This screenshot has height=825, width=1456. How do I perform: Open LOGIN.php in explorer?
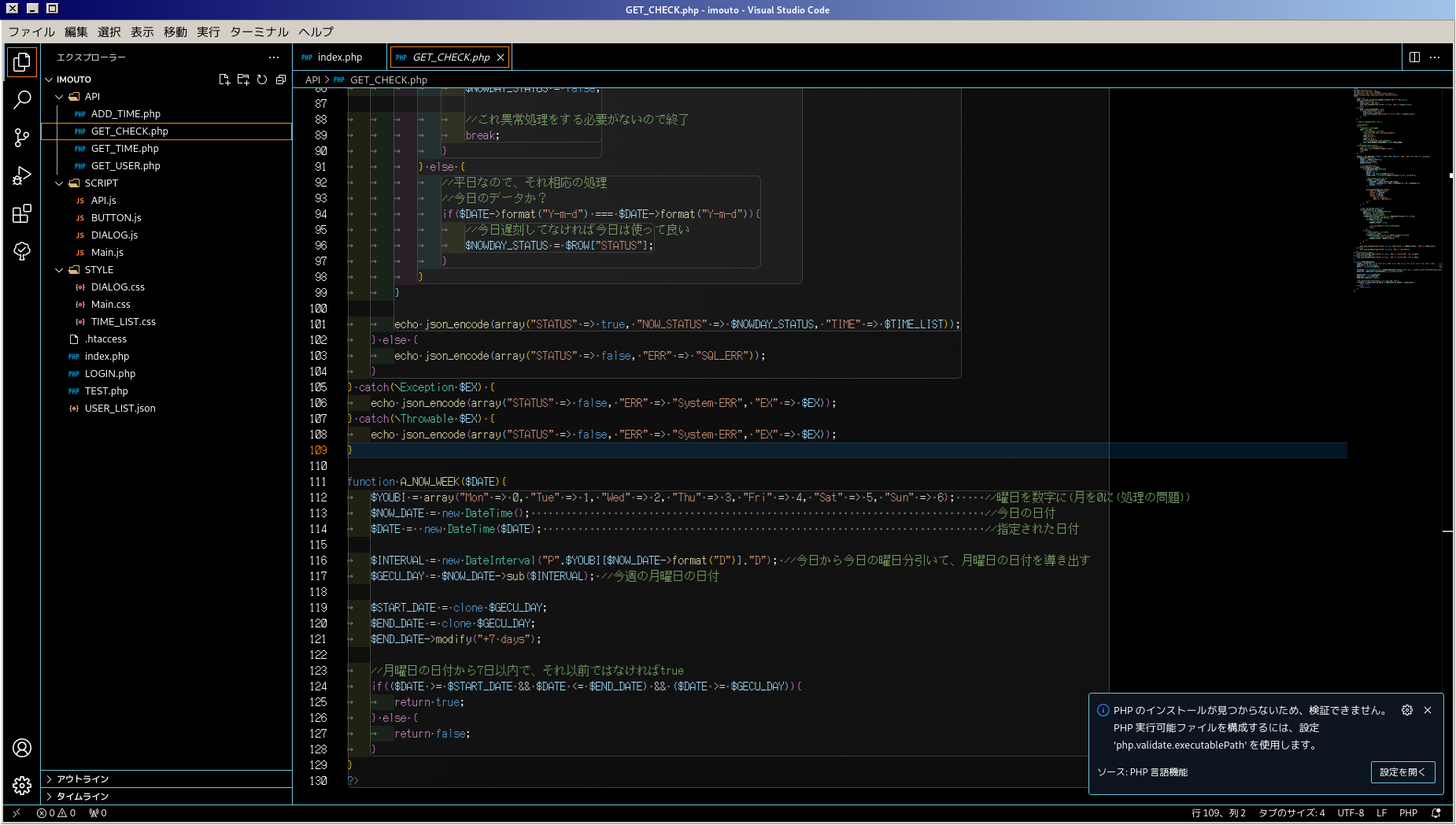[x=167, y=374]
